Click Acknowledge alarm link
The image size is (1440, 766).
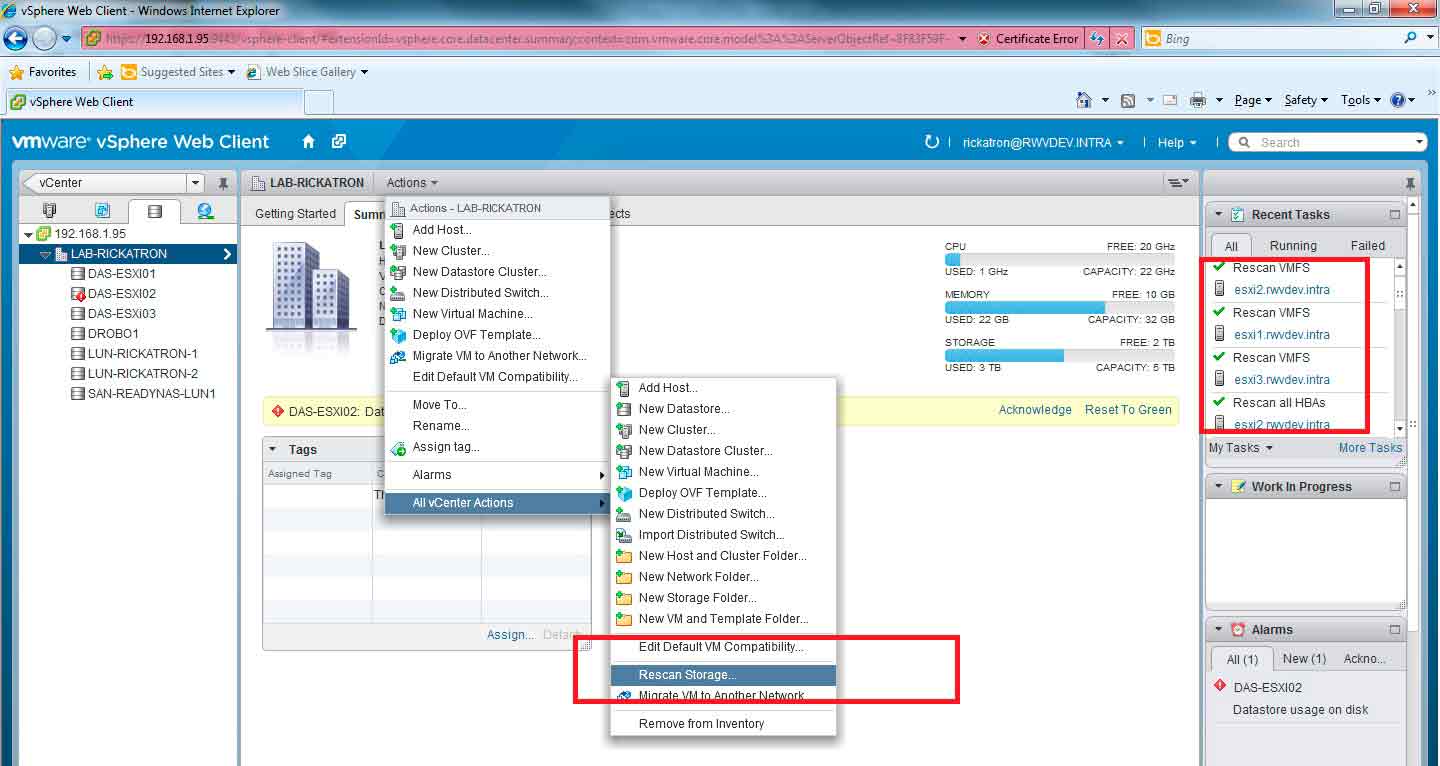coord(1035,410)
